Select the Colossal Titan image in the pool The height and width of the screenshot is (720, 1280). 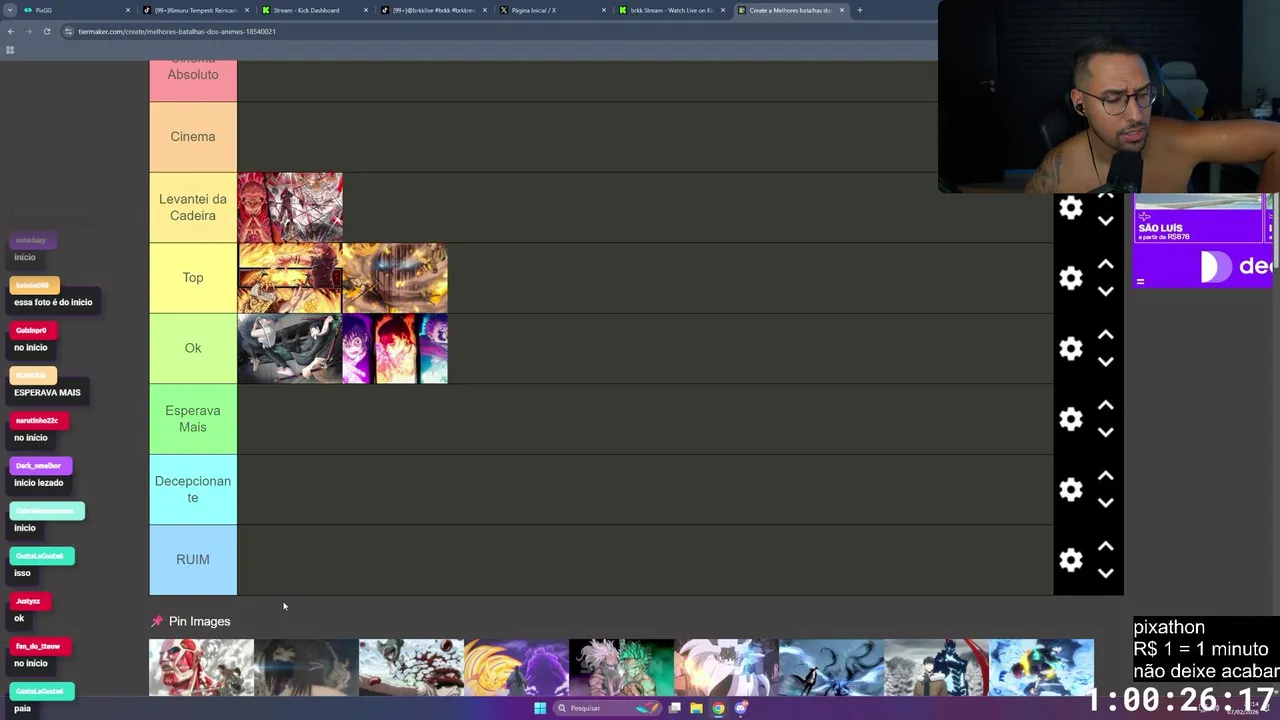(x=201, y=667)
